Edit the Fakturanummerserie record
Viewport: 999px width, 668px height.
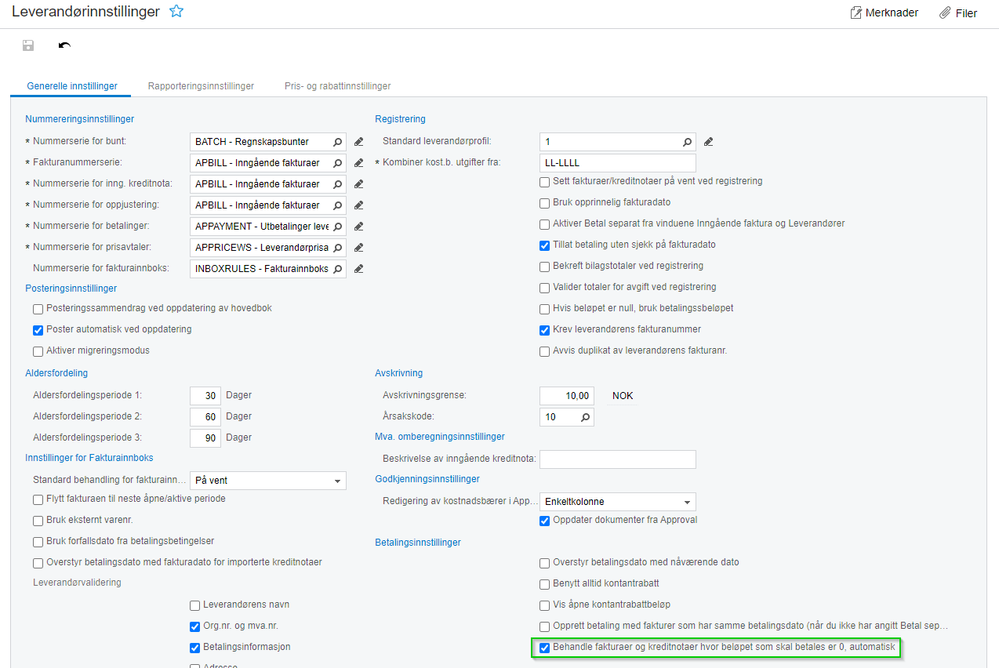[x=359, y=163]
